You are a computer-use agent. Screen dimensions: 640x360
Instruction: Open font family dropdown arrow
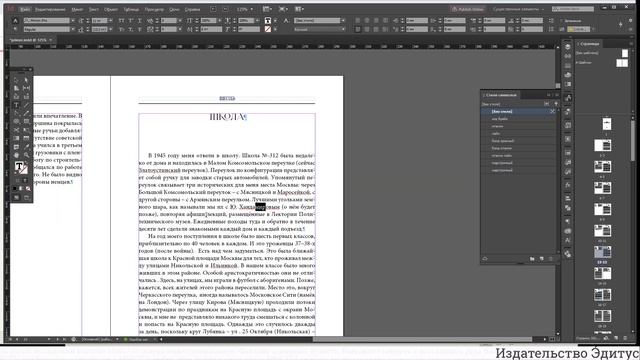click(73, 21)
